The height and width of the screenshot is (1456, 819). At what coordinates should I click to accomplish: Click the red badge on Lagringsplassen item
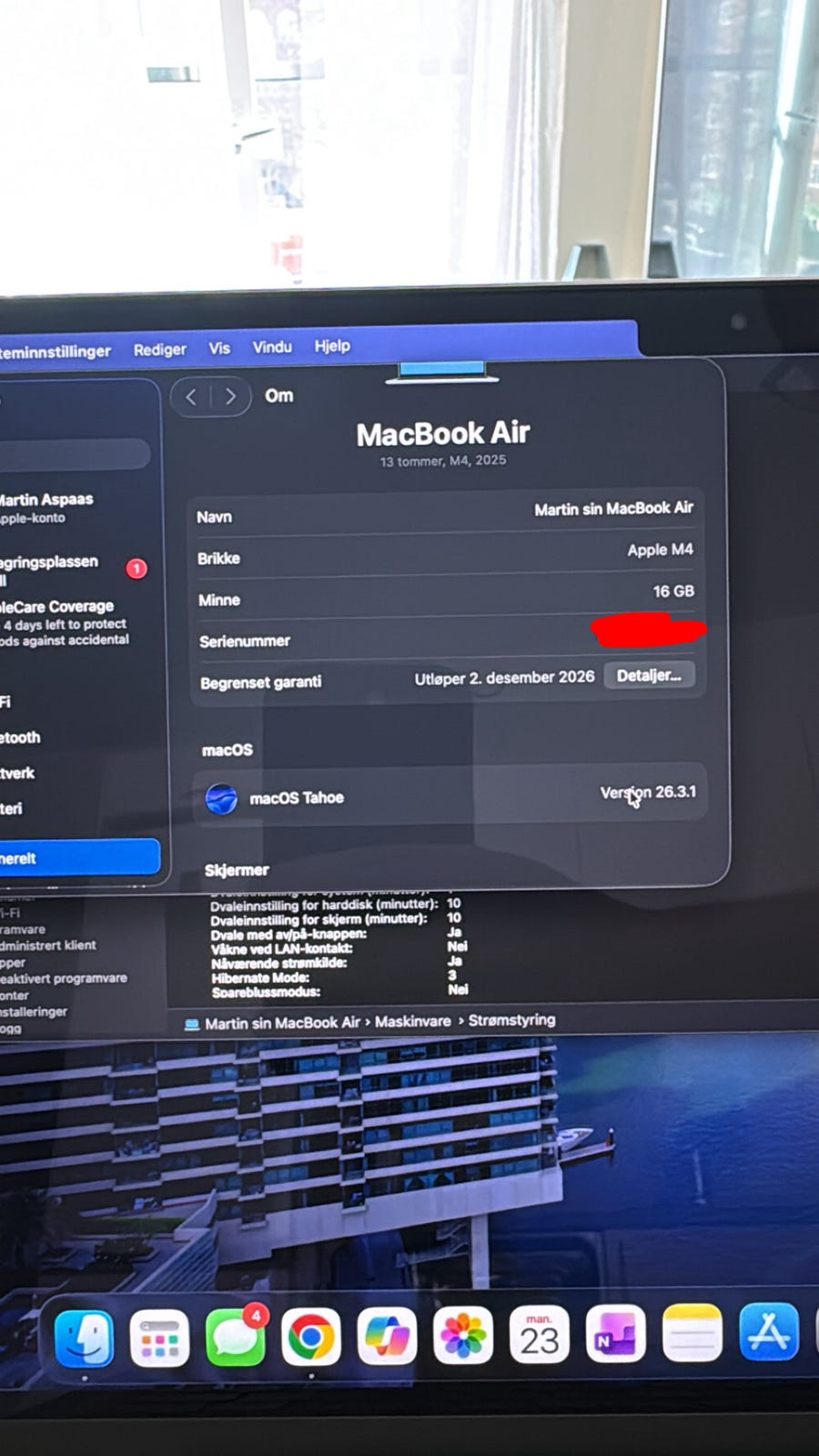point(136,569)
